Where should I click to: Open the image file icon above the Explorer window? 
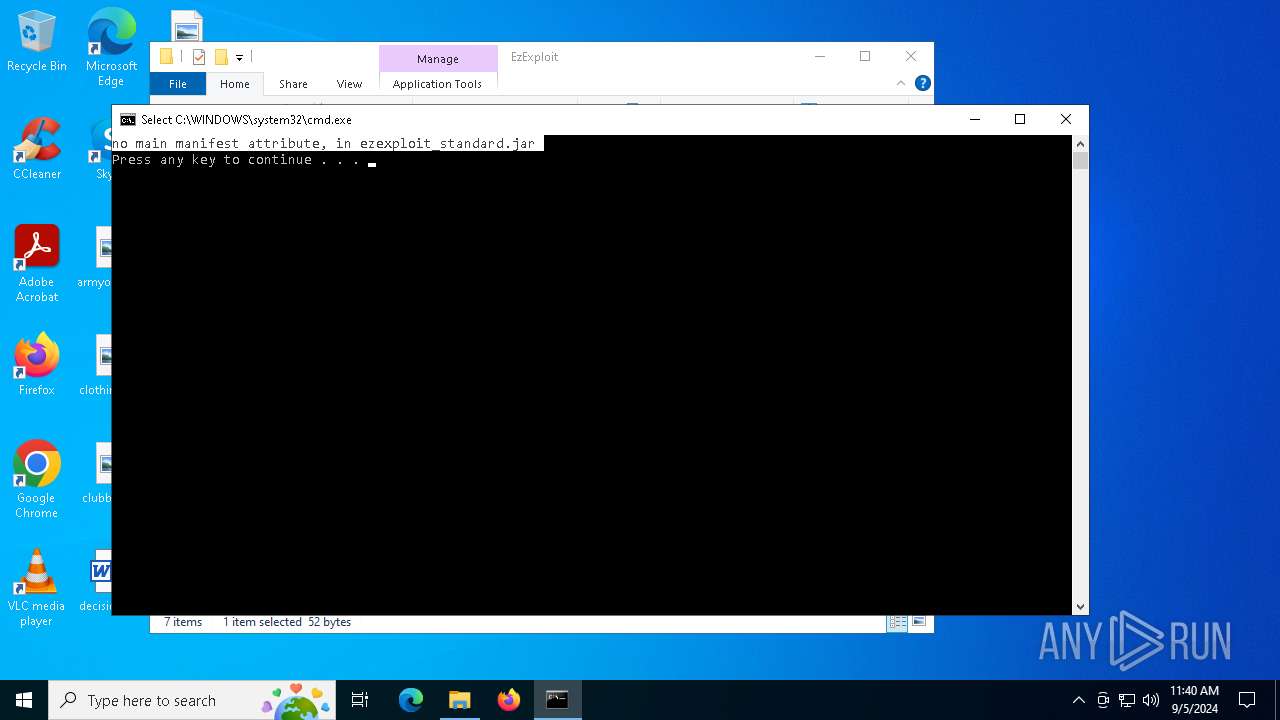pyautogui.click(x=187, y=27)
